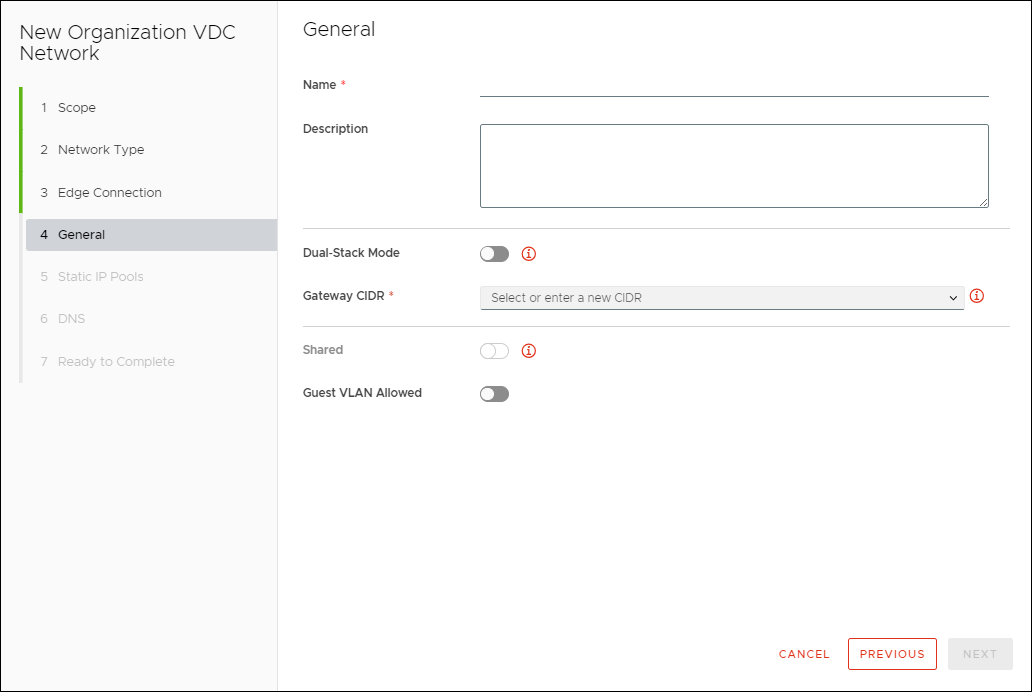The image size is (1032, 692).
Task: Click the Previous button
Action: (892, 654)
